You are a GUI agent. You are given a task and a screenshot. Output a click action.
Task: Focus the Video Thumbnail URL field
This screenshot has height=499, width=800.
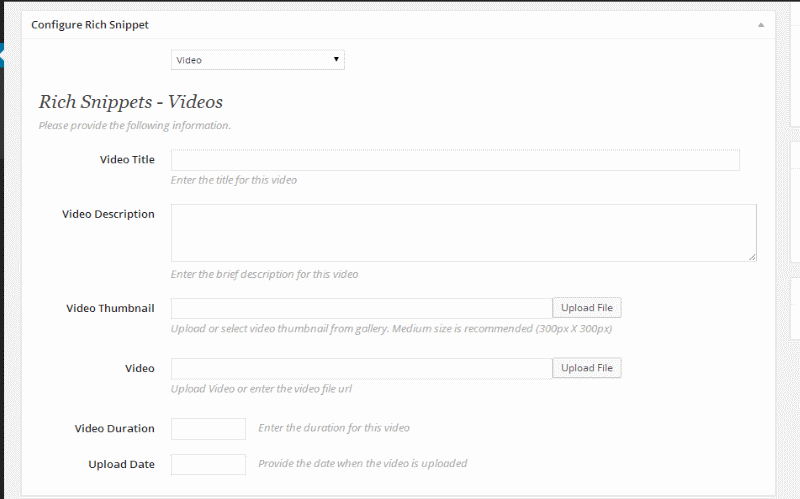click(362, 309)
